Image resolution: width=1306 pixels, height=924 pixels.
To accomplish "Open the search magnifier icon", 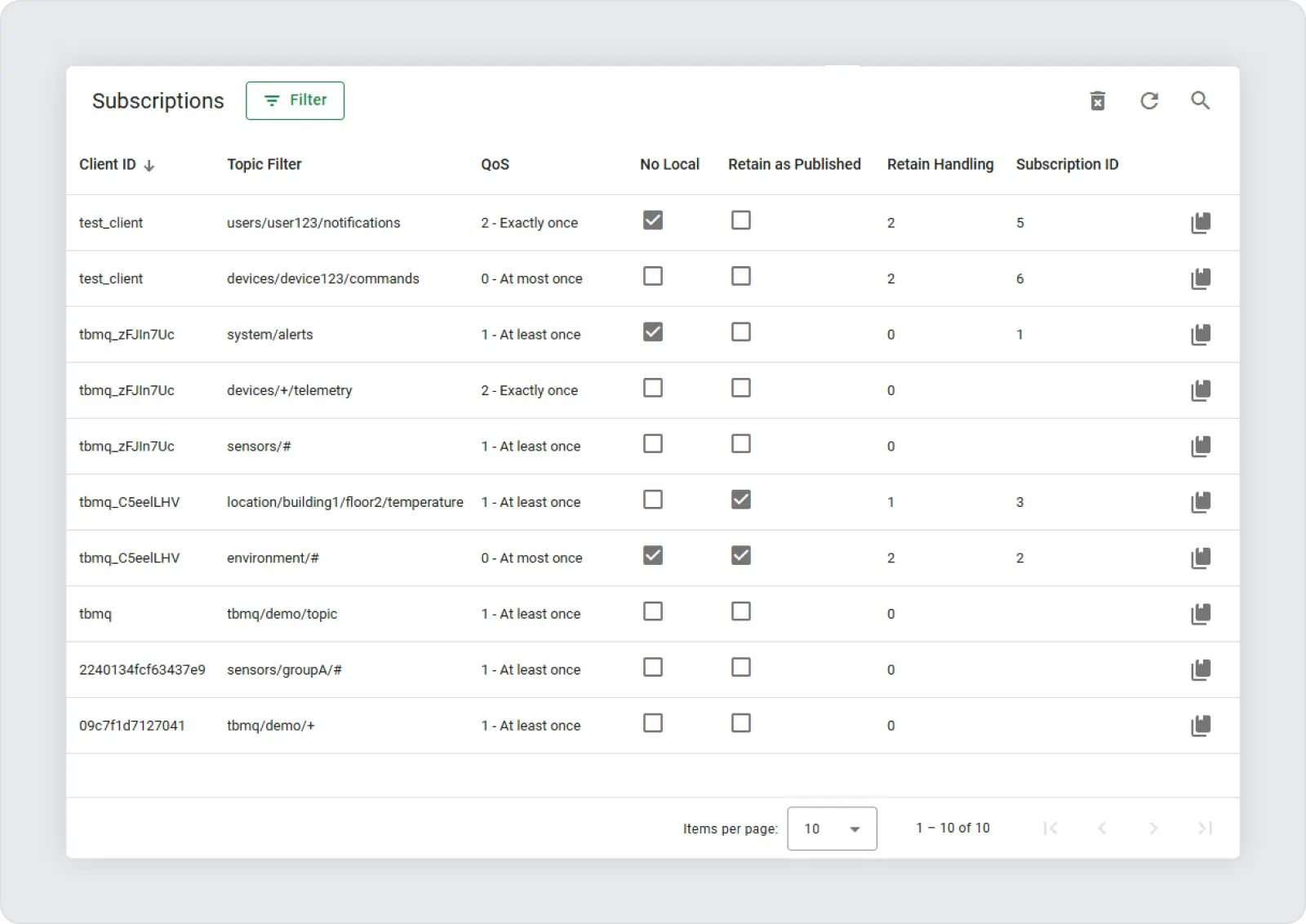I will click(x=1200, y=100).
